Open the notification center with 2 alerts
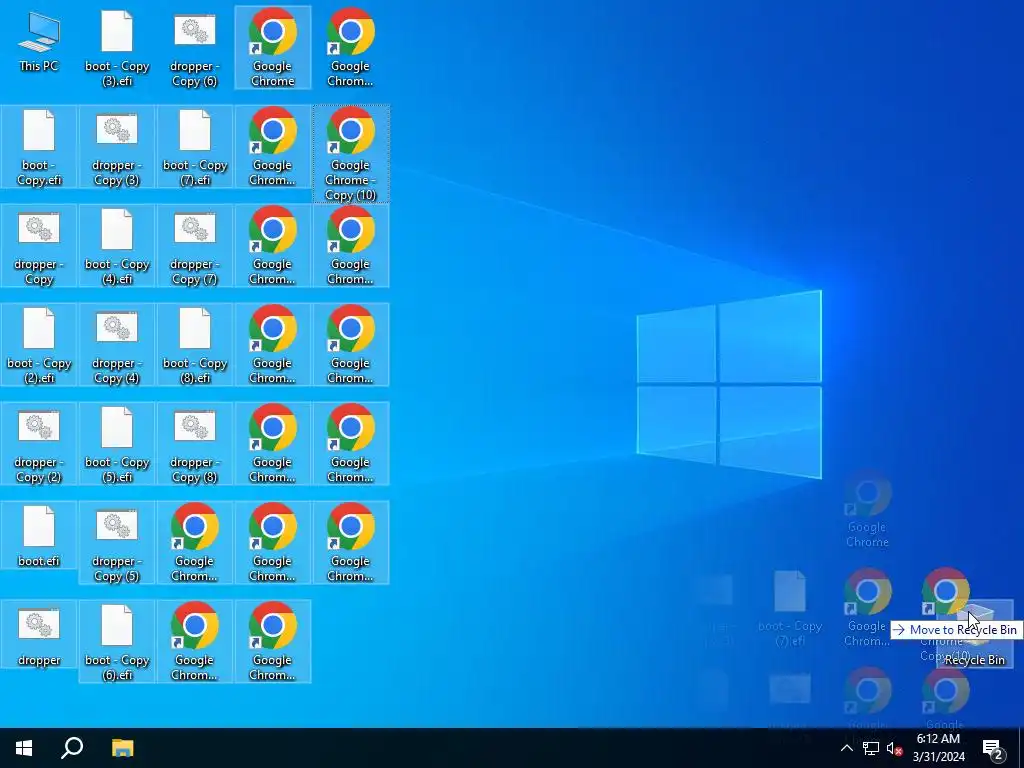The width and height of the screenshot is (1024, 768). [x=993, y=748]
